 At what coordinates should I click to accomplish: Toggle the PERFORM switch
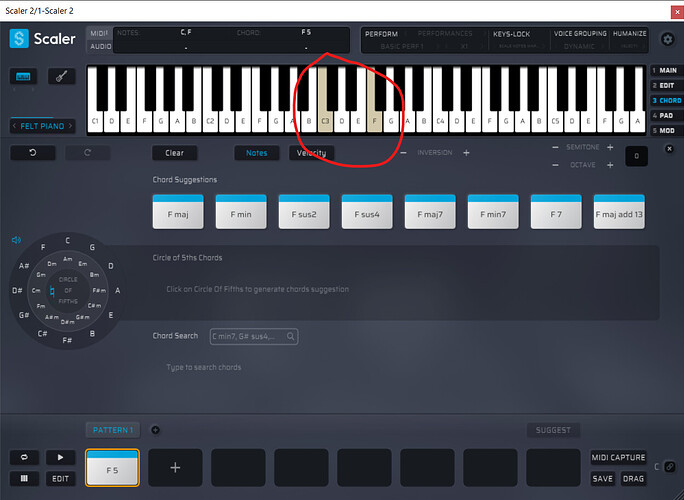[x=381, y=34]
